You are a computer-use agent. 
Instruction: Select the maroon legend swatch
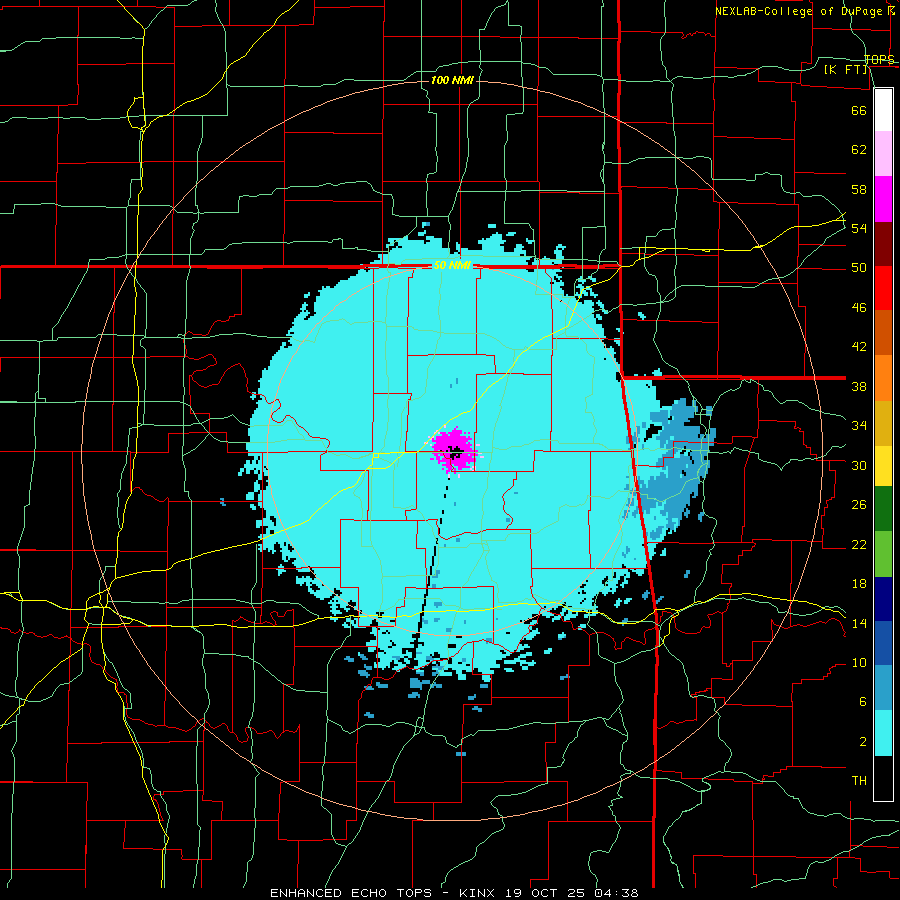pos(883,243)
